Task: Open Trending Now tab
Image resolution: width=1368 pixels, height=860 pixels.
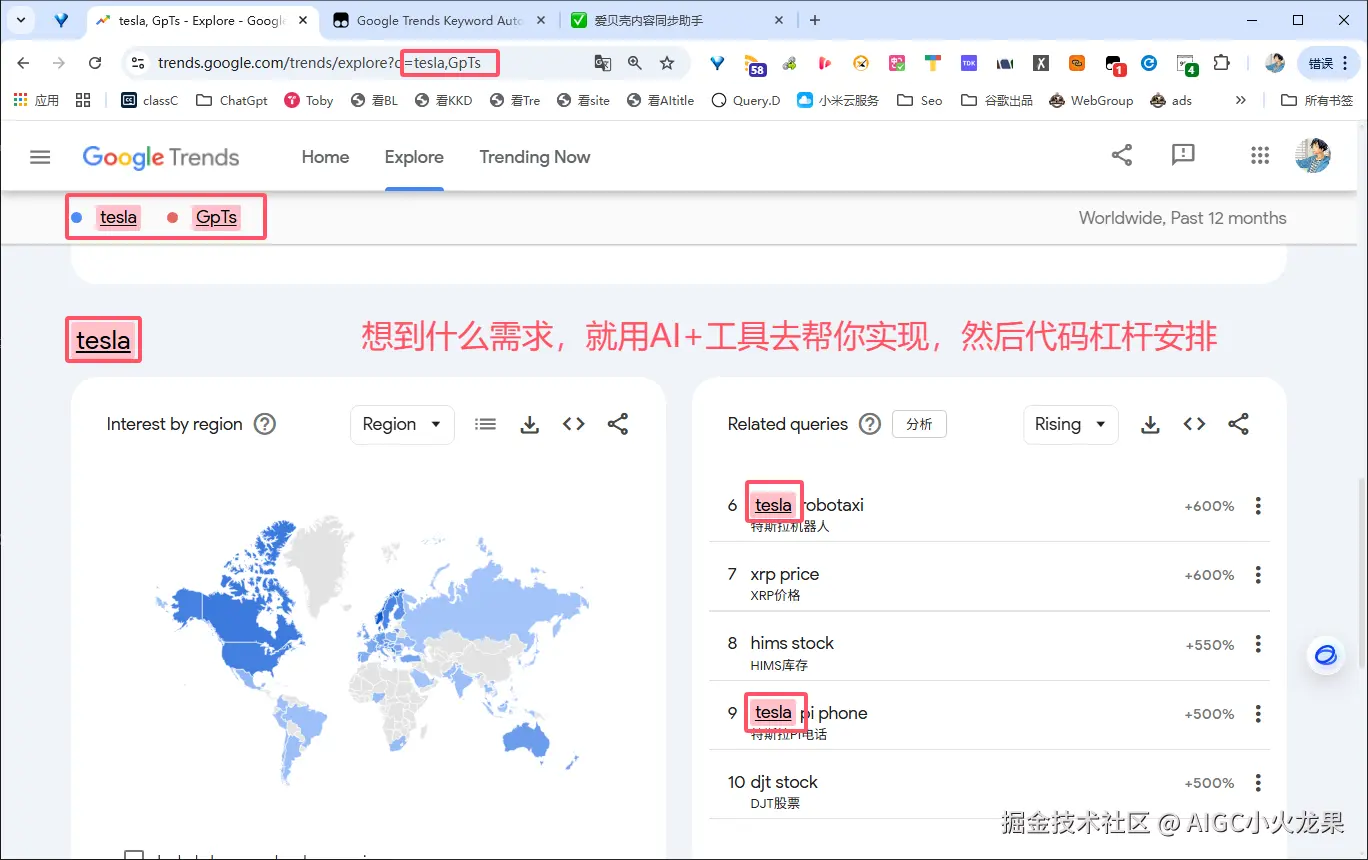Action: [x=535, y=157]
